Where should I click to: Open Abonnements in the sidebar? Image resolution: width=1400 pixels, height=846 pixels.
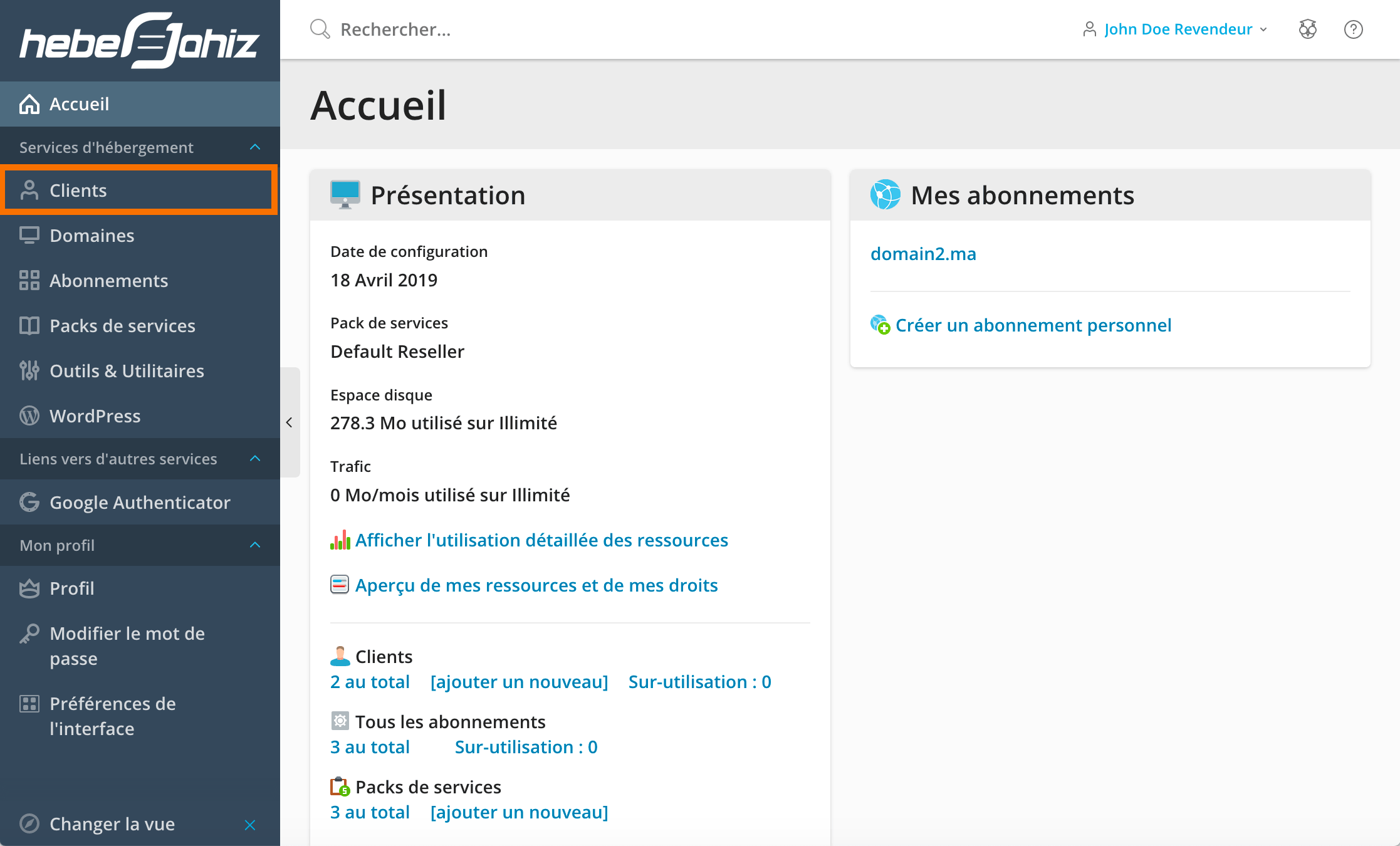(x=140, y=281)
